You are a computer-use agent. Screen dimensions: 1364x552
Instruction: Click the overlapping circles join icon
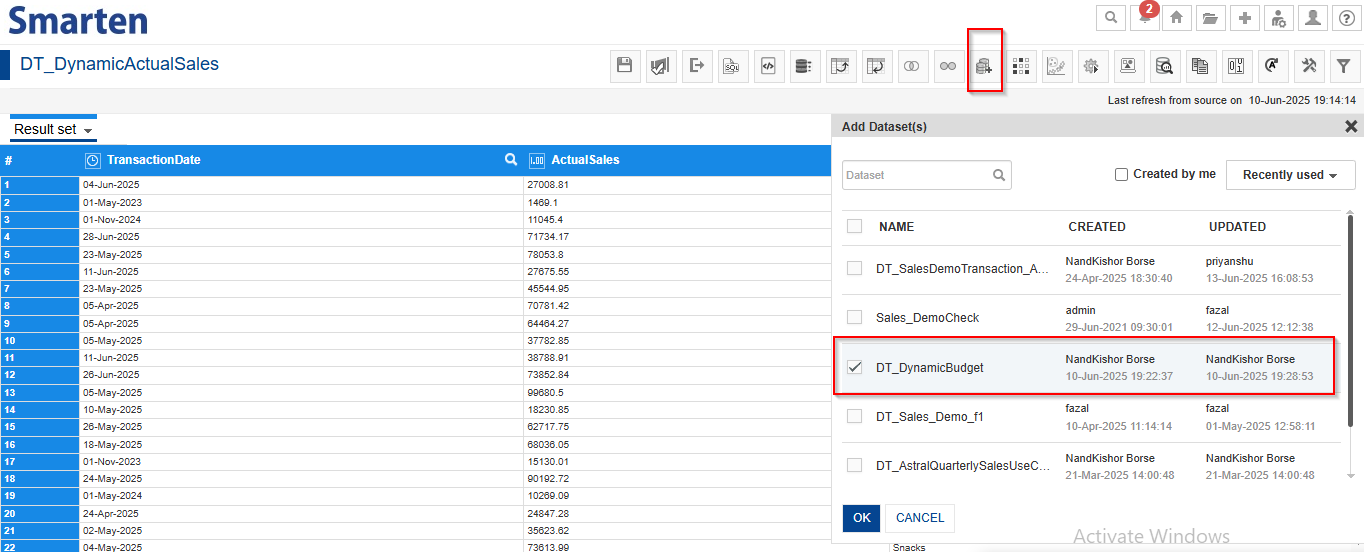(911, 66)
